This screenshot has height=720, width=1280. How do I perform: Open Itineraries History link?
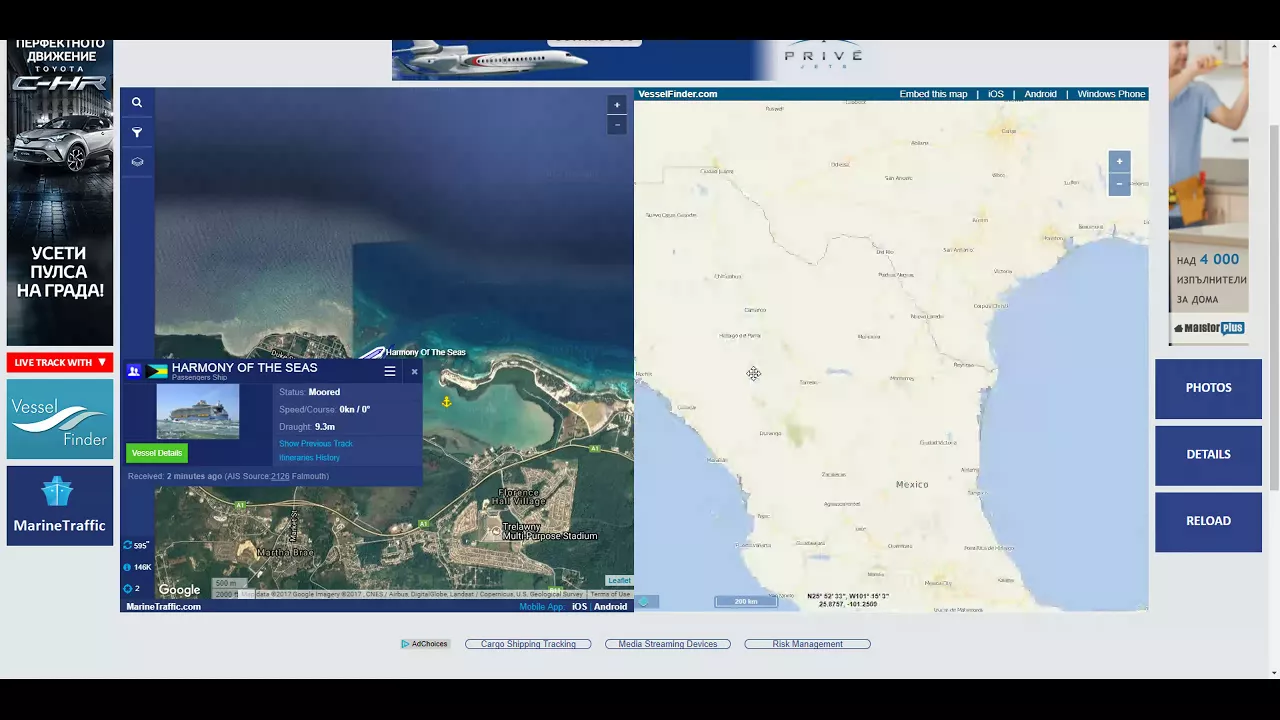pyautogui.click(x=309, y=457)
